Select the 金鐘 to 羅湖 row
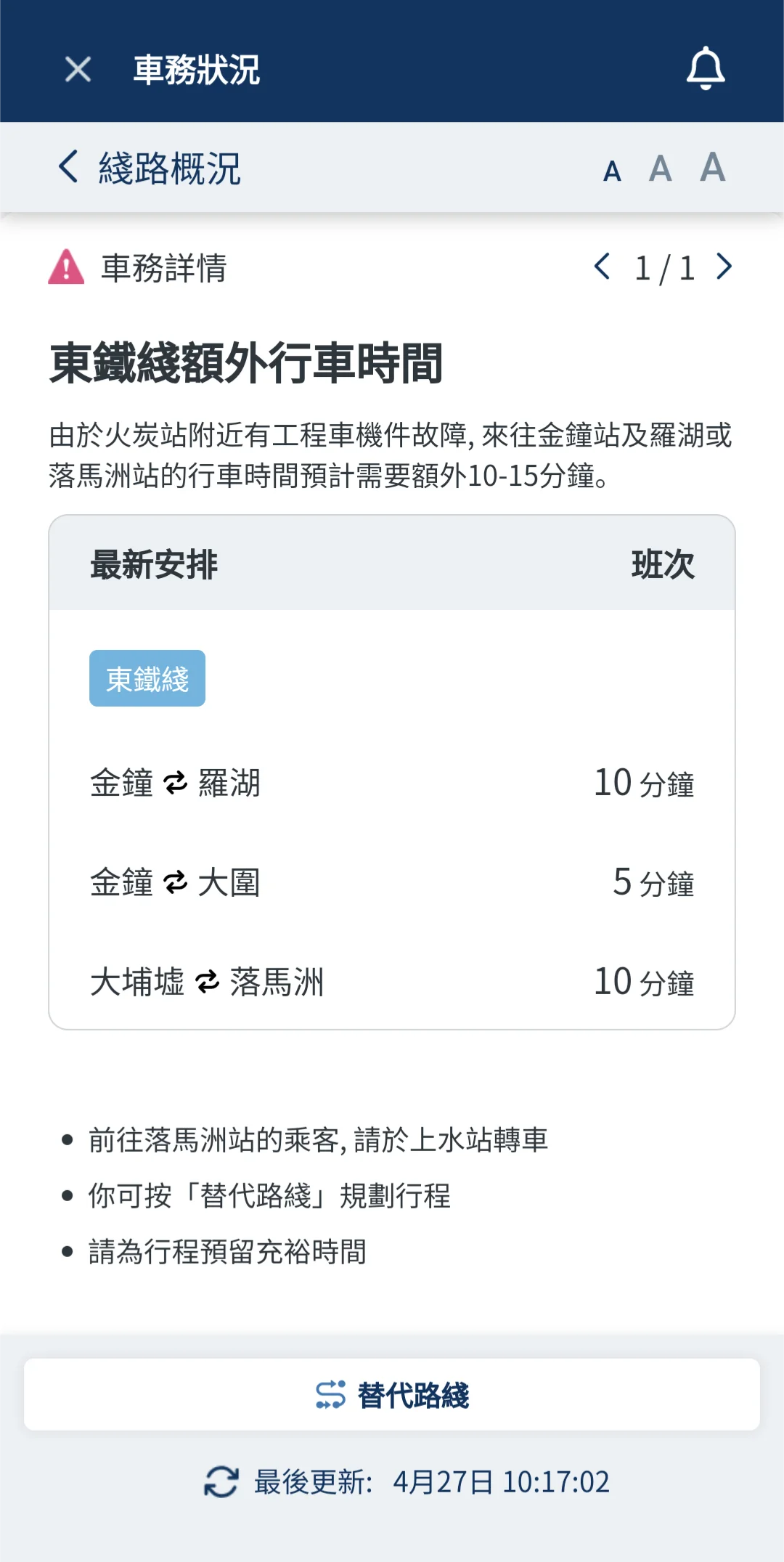Image resolution: width=784 pixels, height=1562 pixels. [392, 783]
